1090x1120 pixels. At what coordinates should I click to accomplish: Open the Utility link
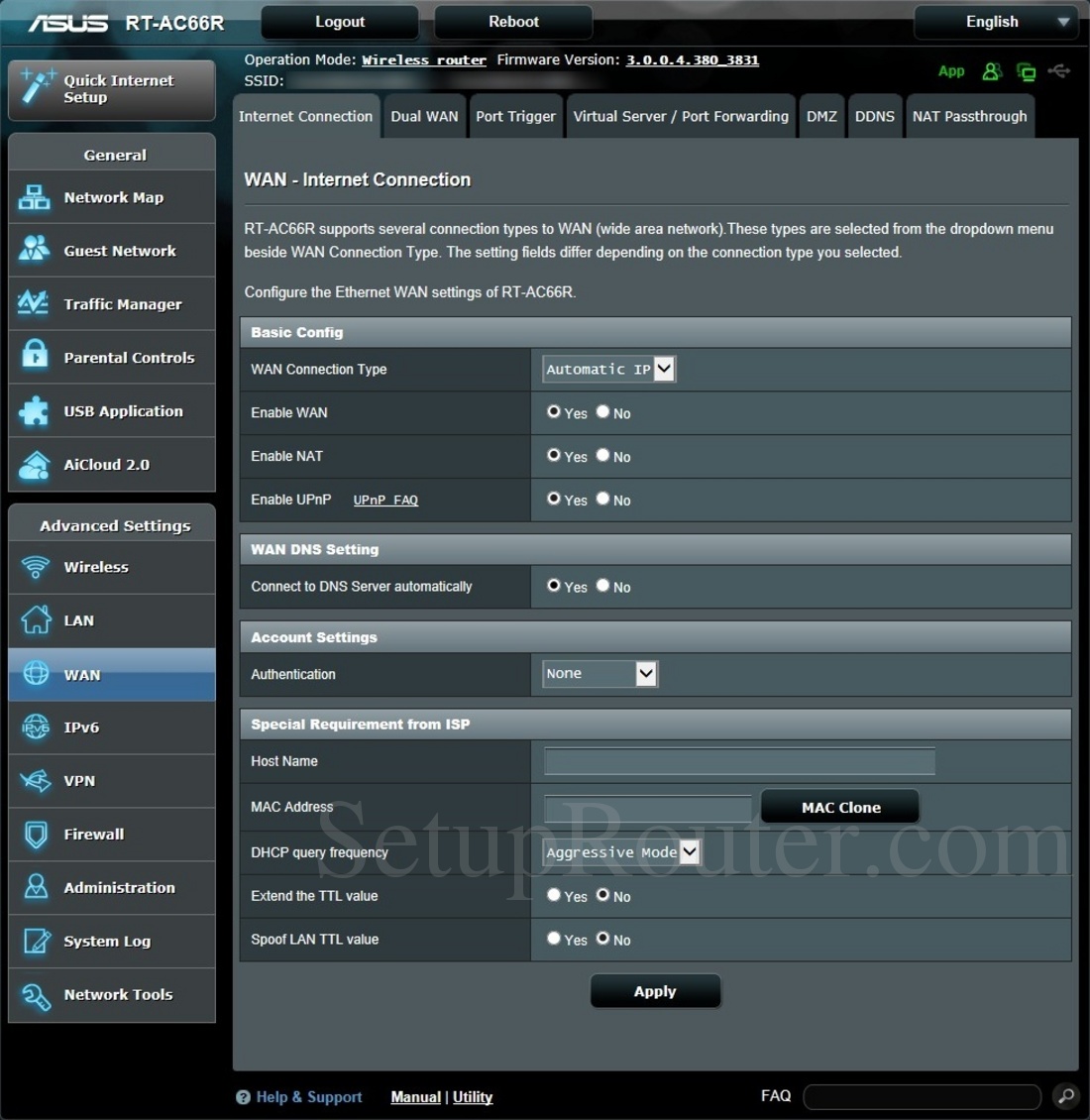click(x=473, y=1097)
